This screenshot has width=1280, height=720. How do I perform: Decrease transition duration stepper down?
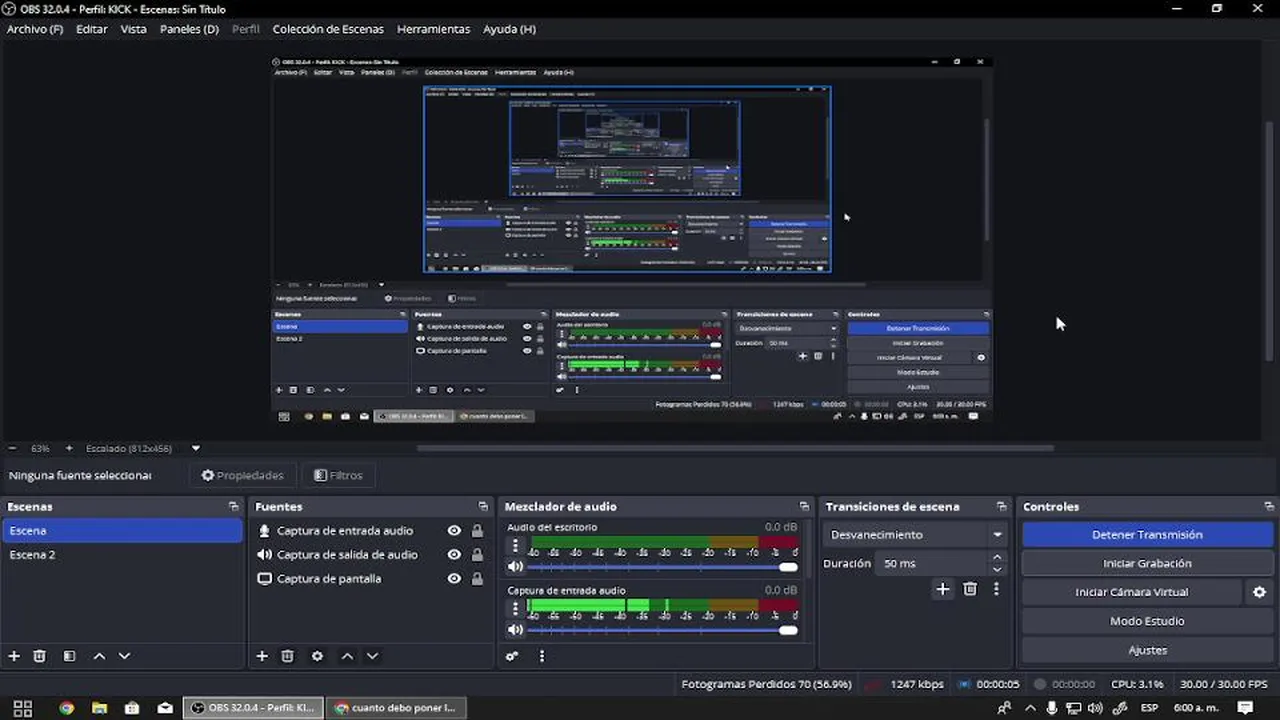coord(997,569)
